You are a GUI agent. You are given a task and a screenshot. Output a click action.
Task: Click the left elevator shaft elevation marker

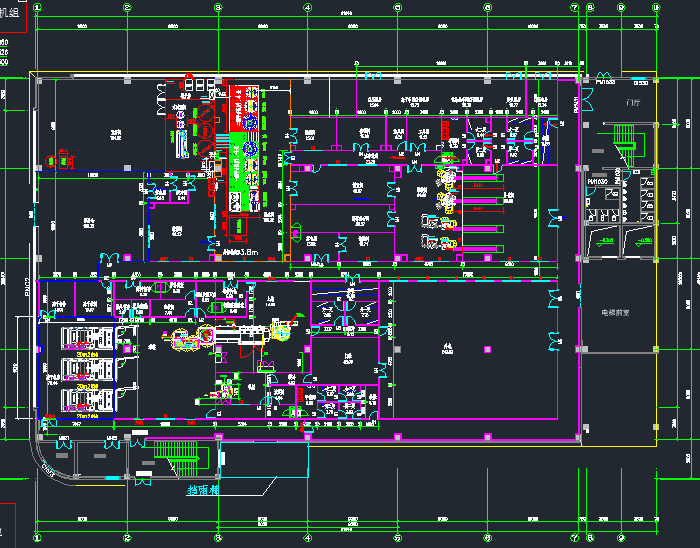pos(604,238)
